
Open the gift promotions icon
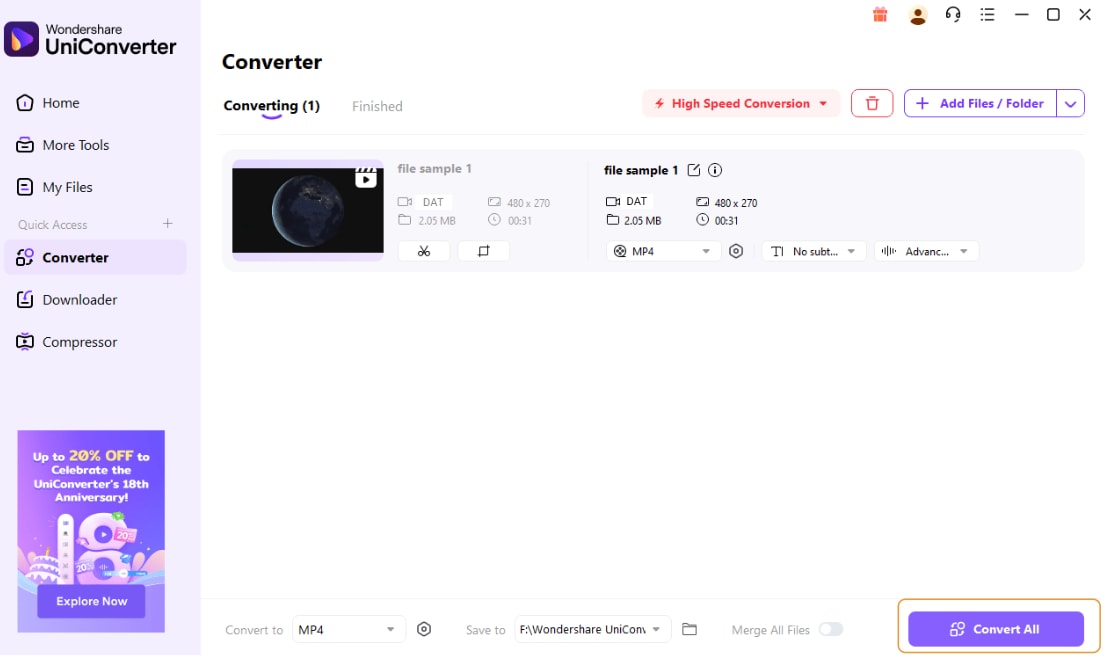tap(880, 15)
